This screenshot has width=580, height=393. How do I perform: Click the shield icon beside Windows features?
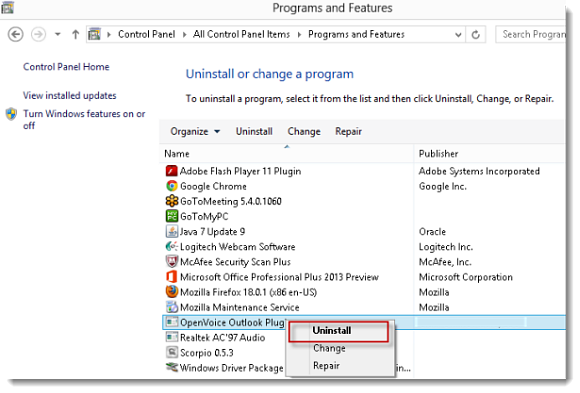click(x=11, y=114)
